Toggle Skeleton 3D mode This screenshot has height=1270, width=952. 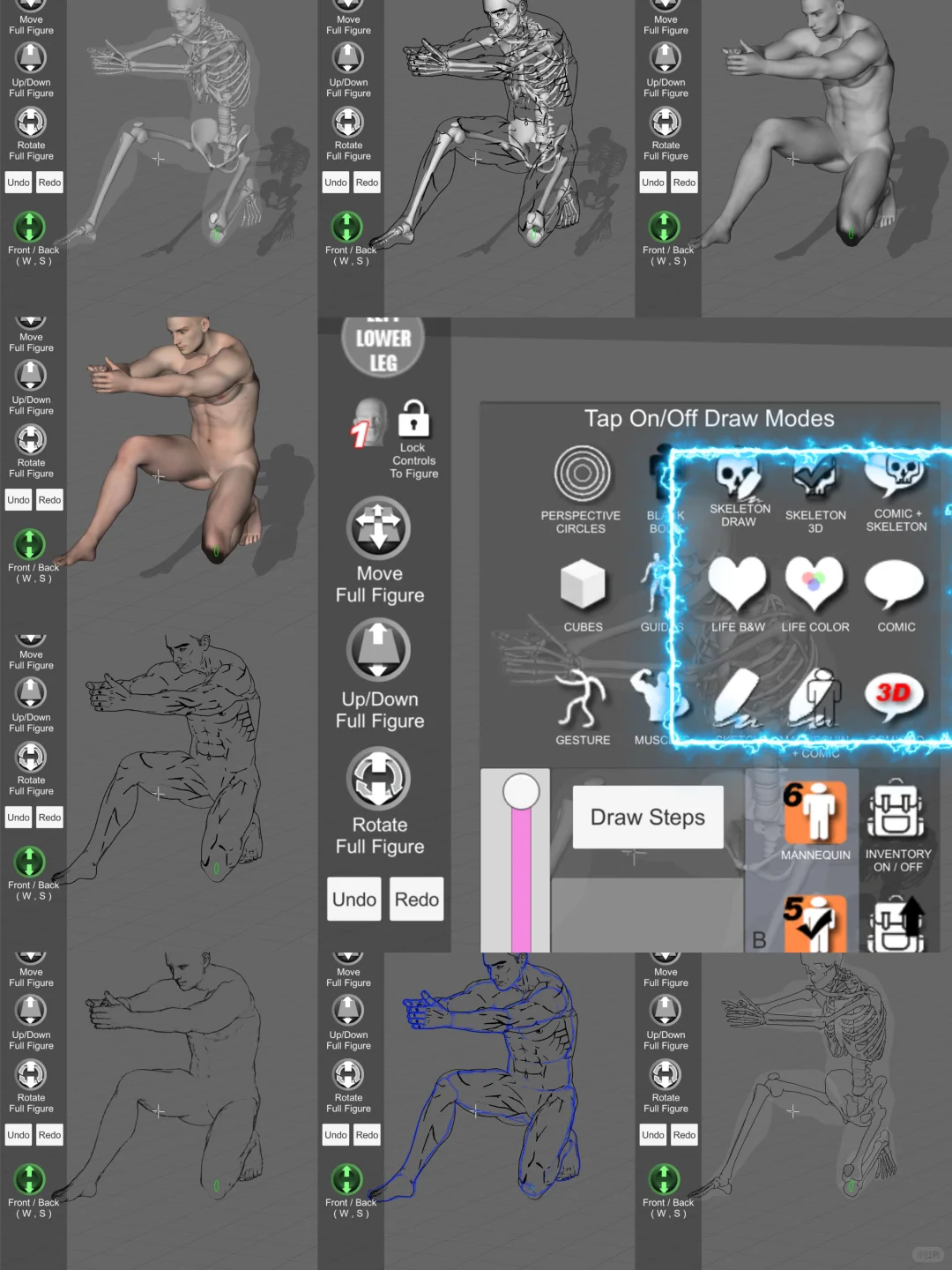pos(815,479)
